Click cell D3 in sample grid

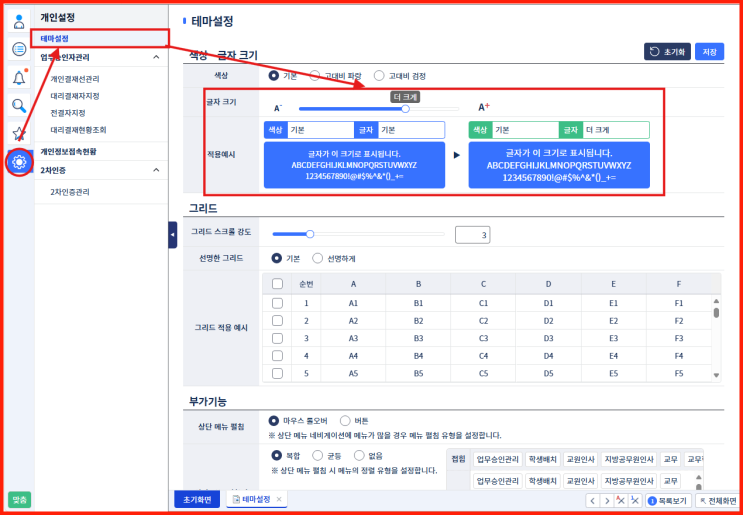point(548,338)
